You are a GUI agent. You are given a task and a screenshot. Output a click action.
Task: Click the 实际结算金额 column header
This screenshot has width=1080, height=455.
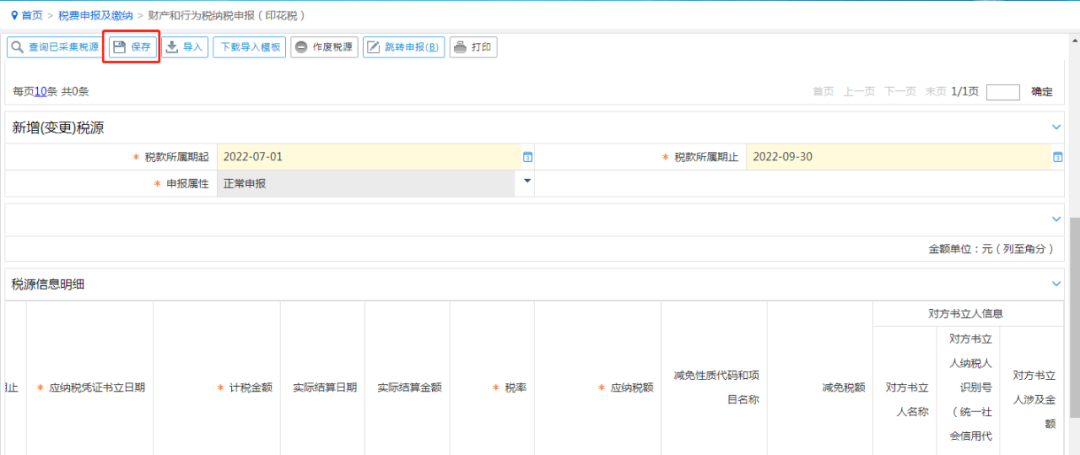(x=409, y=388)
